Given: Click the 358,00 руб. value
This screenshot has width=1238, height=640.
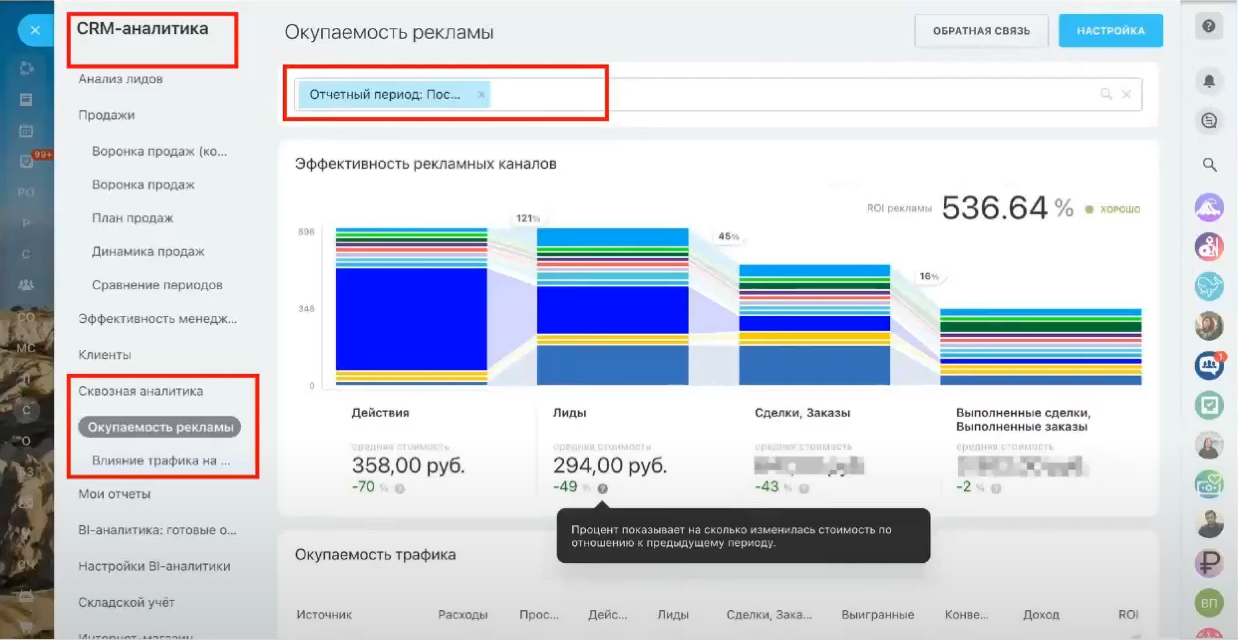Looking at the screenshot, I should coord(408,466).
